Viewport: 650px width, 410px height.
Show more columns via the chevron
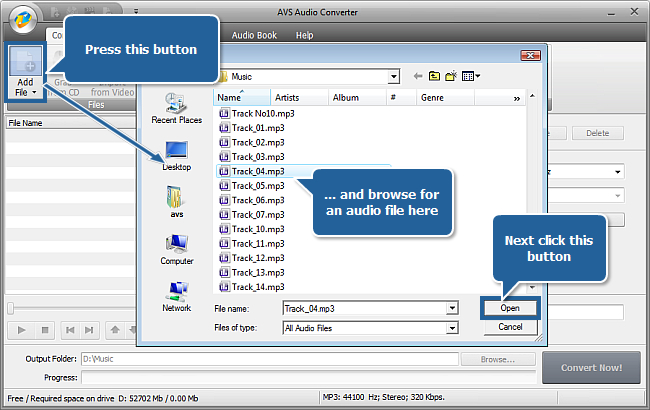[x=517, y=98]
